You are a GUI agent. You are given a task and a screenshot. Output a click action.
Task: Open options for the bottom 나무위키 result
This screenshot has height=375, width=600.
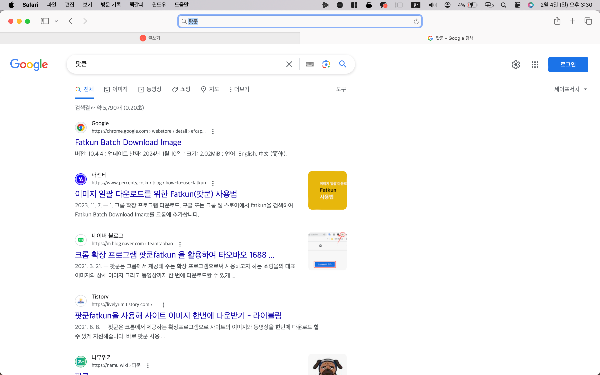click(148, 365)
